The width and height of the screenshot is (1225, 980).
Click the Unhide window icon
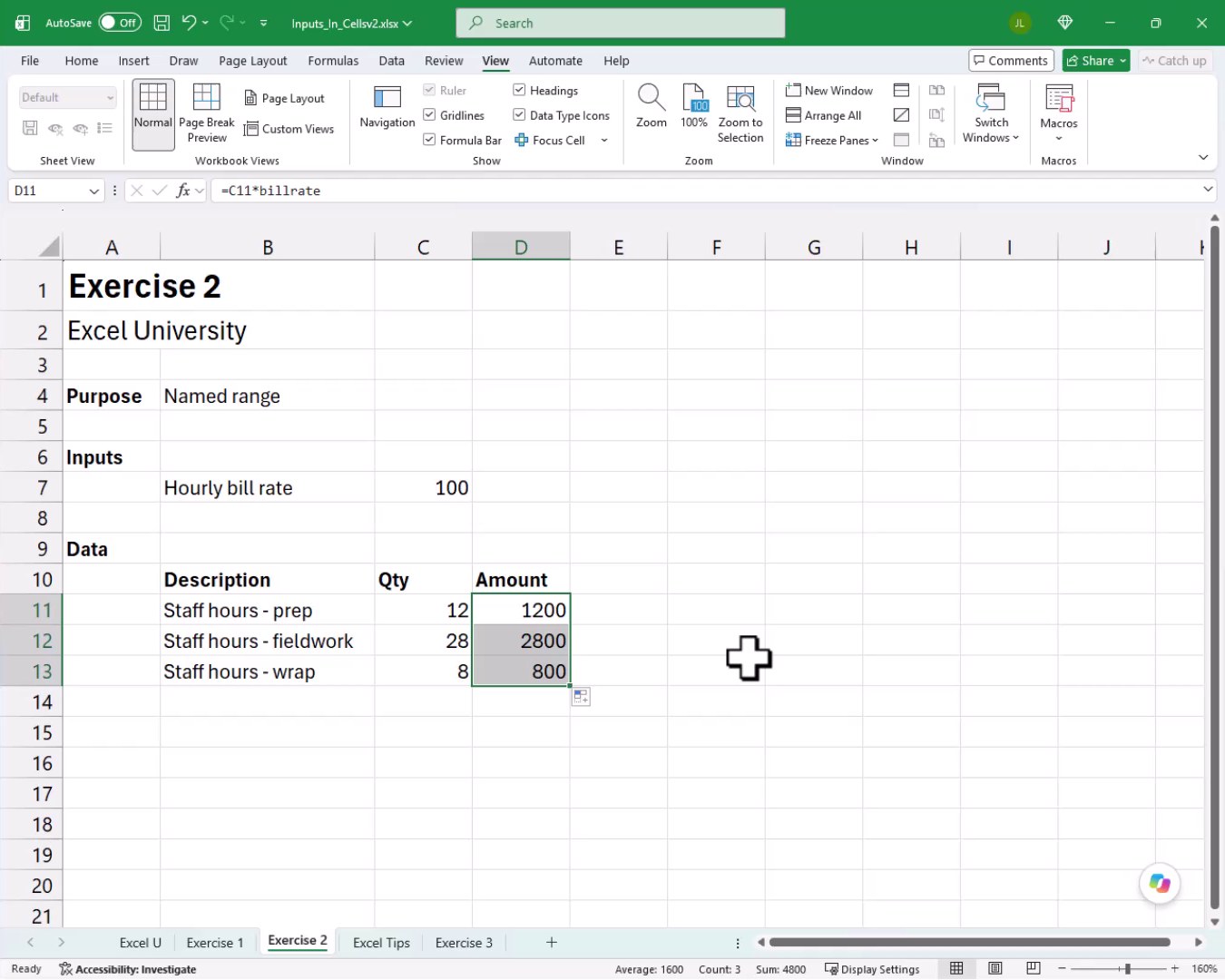901,140
